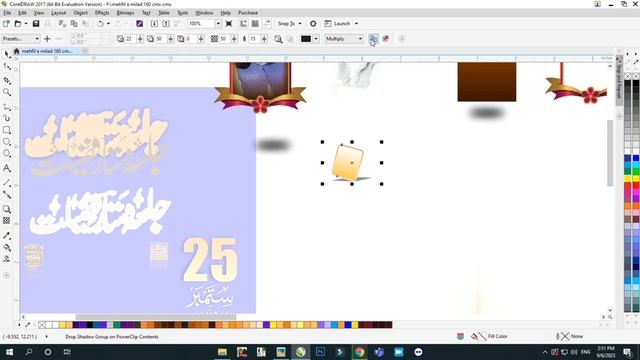Select the black shadow color swatch
Viewport: 640px width, 360px height.
[x=306, y=39]
